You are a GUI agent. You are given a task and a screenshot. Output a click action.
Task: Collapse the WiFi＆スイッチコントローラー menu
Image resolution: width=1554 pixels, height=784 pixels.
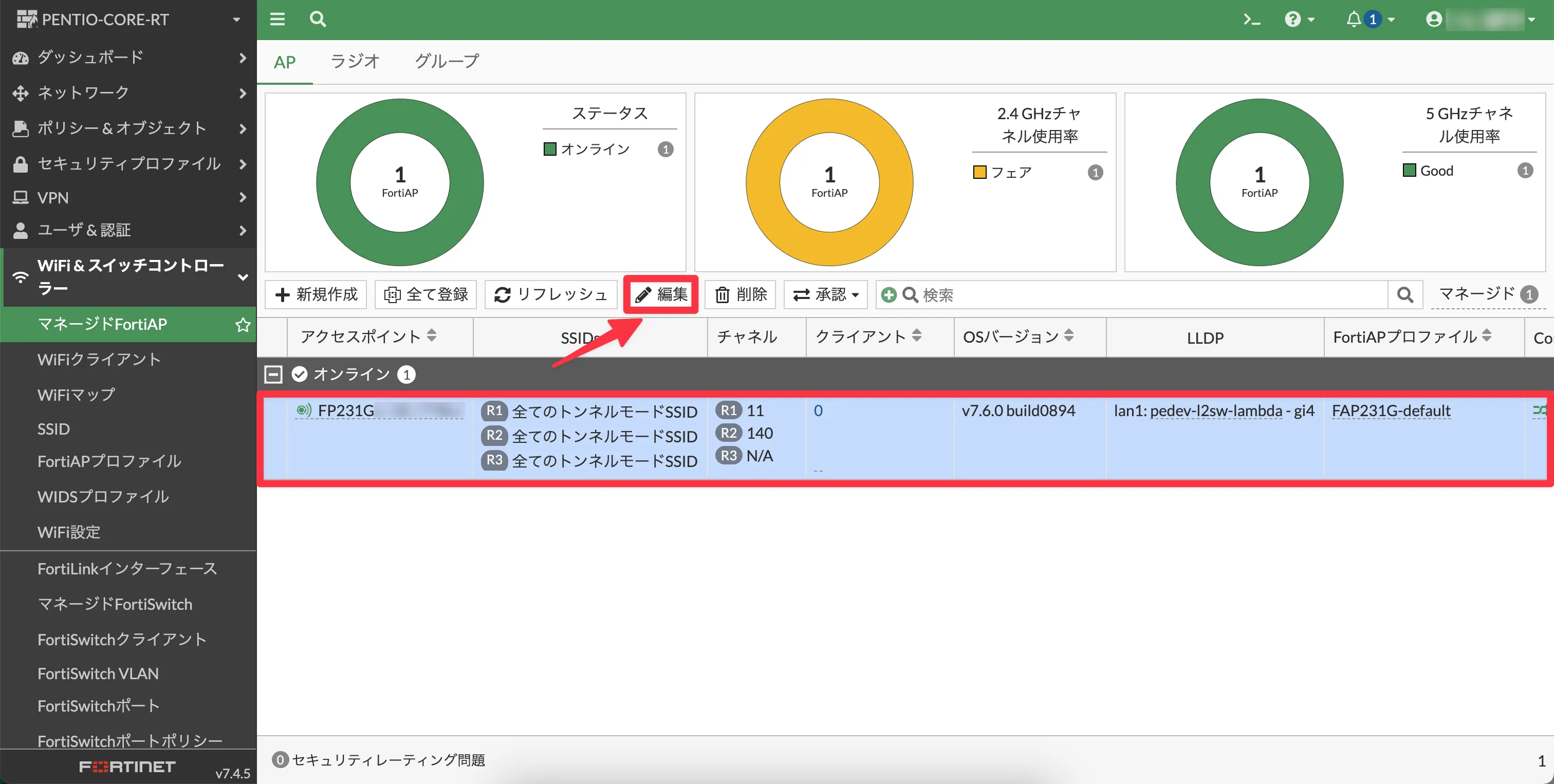pyautogui.click(x=128, y=277)
